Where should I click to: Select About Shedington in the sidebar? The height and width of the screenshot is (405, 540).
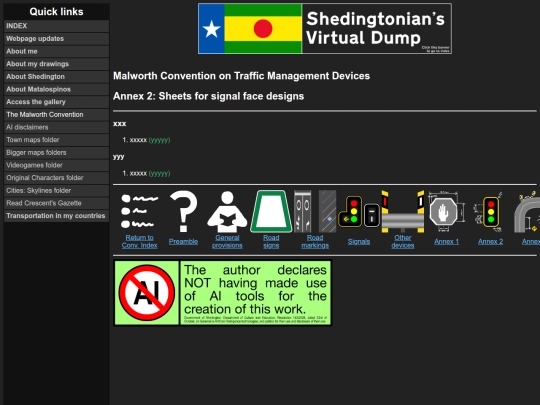click(x=56, y=76)
